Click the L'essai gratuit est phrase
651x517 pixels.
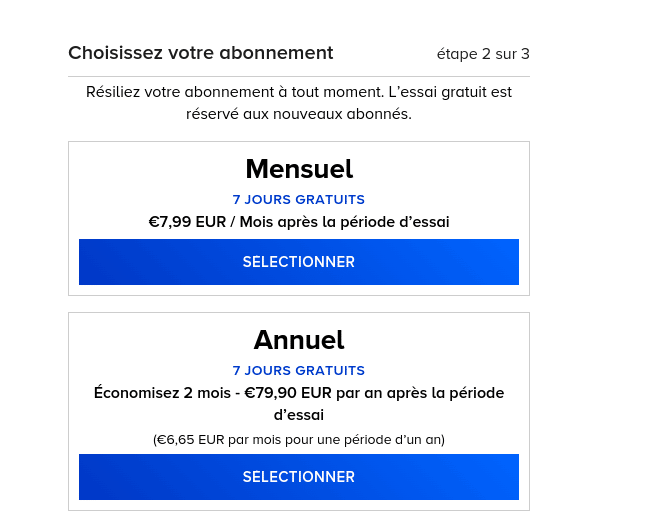click(x=450, y=92)
